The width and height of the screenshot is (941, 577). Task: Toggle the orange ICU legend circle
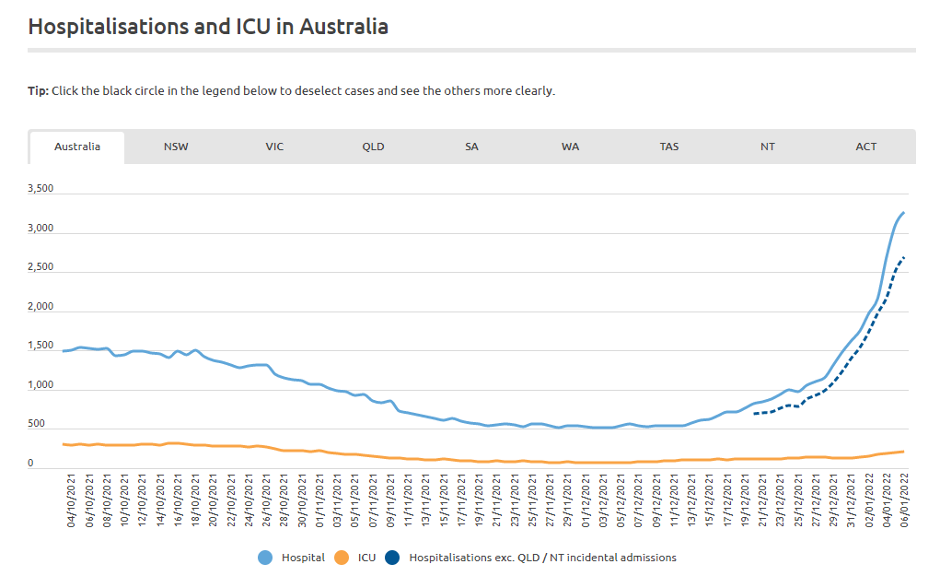coord(342,557)
